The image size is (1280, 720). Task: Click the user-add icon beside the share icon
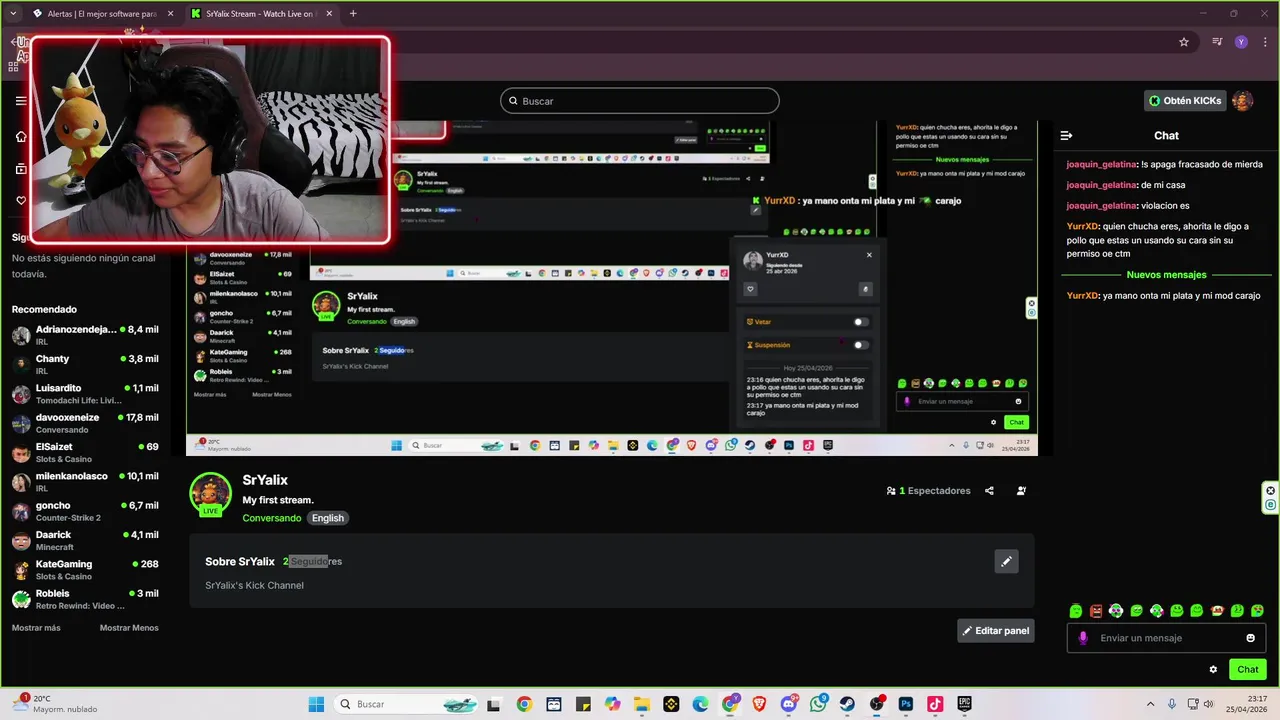pos(1021,491)
